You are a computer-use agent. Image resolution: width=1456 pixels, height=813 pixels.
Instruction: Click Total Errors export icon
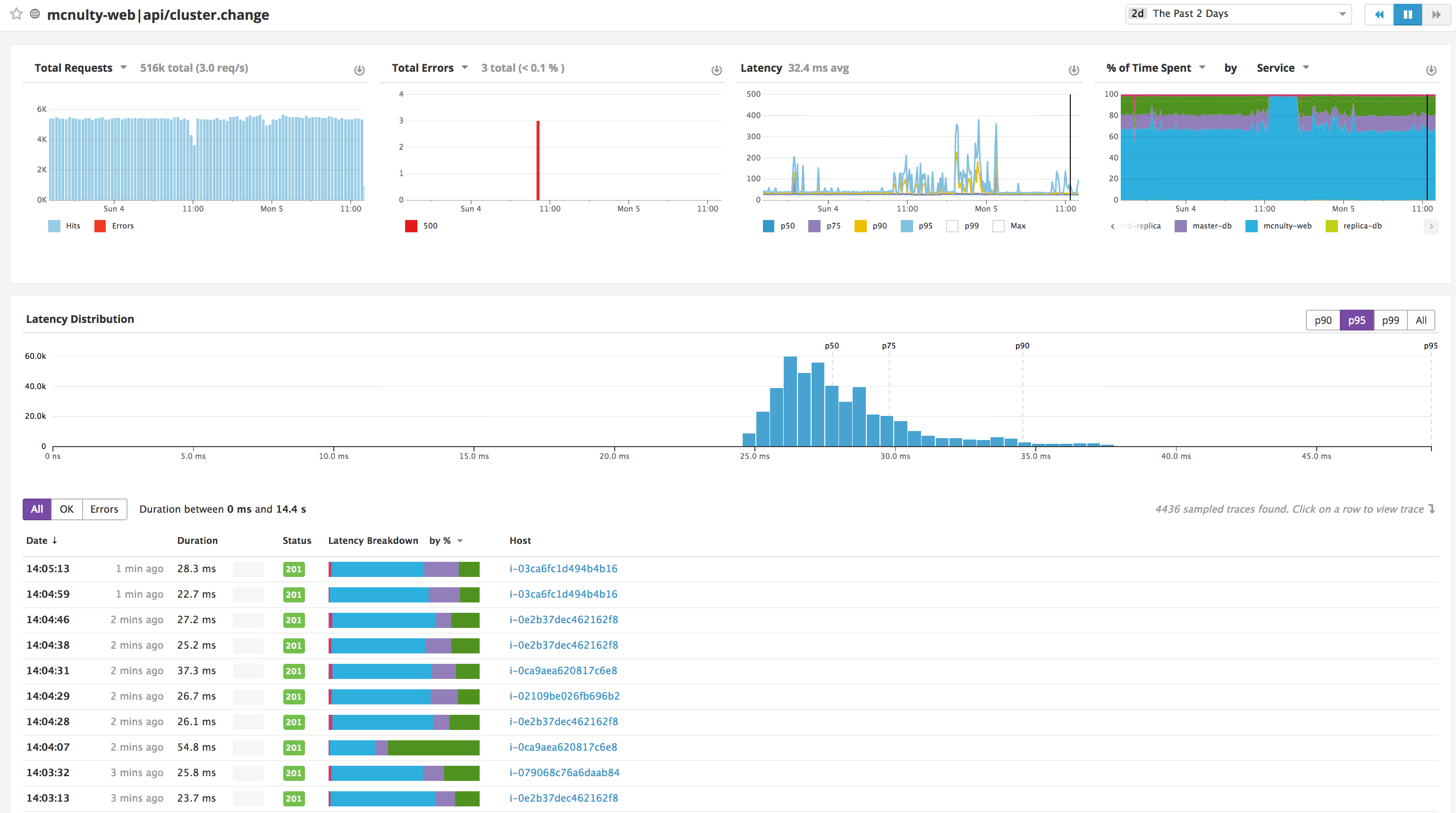click(x=716, y=70)
